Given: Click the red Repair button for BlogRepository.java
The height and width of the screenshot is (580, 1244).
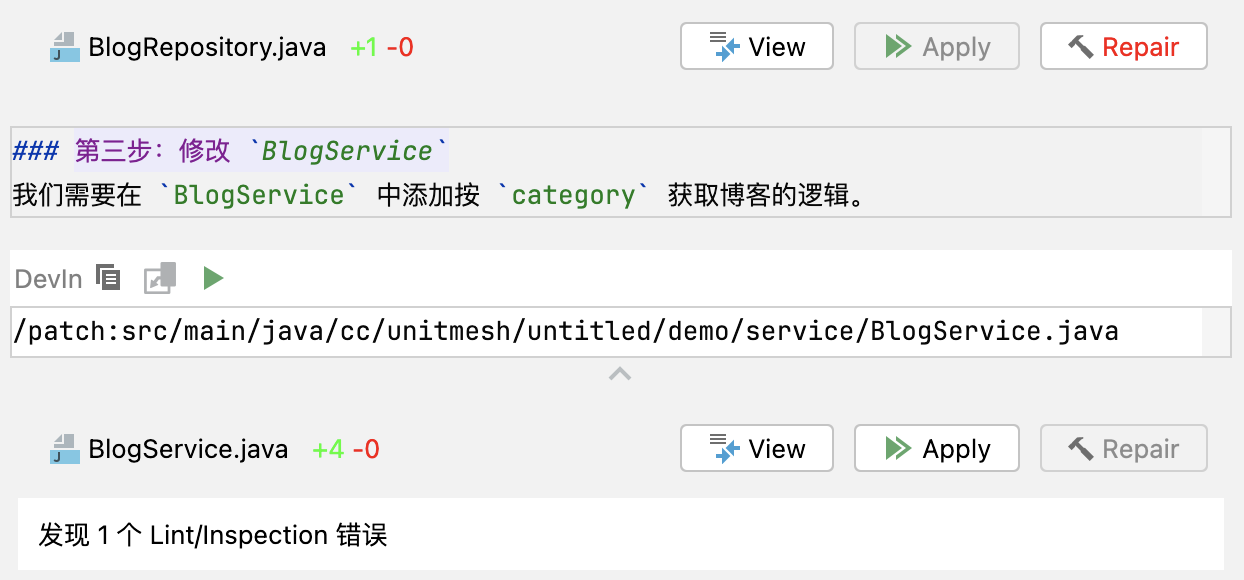Looking at the screenshot, I should 1124,47.
